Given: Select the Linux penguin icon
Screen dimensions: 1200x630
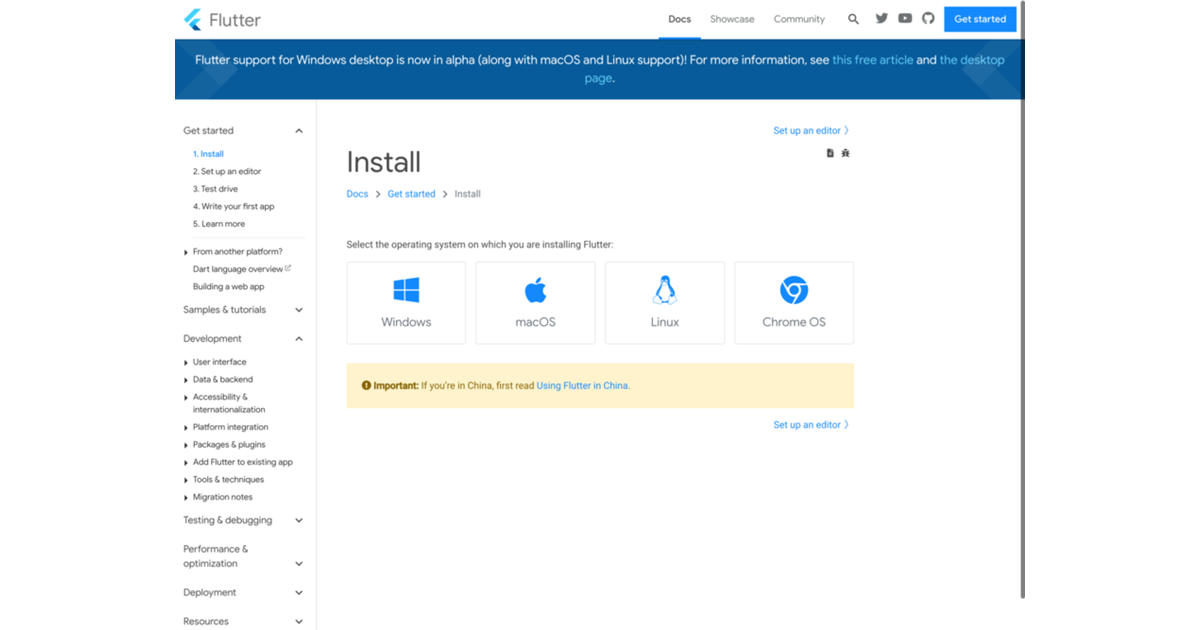Looking at the screenshot, I should [x=665, y=291].
